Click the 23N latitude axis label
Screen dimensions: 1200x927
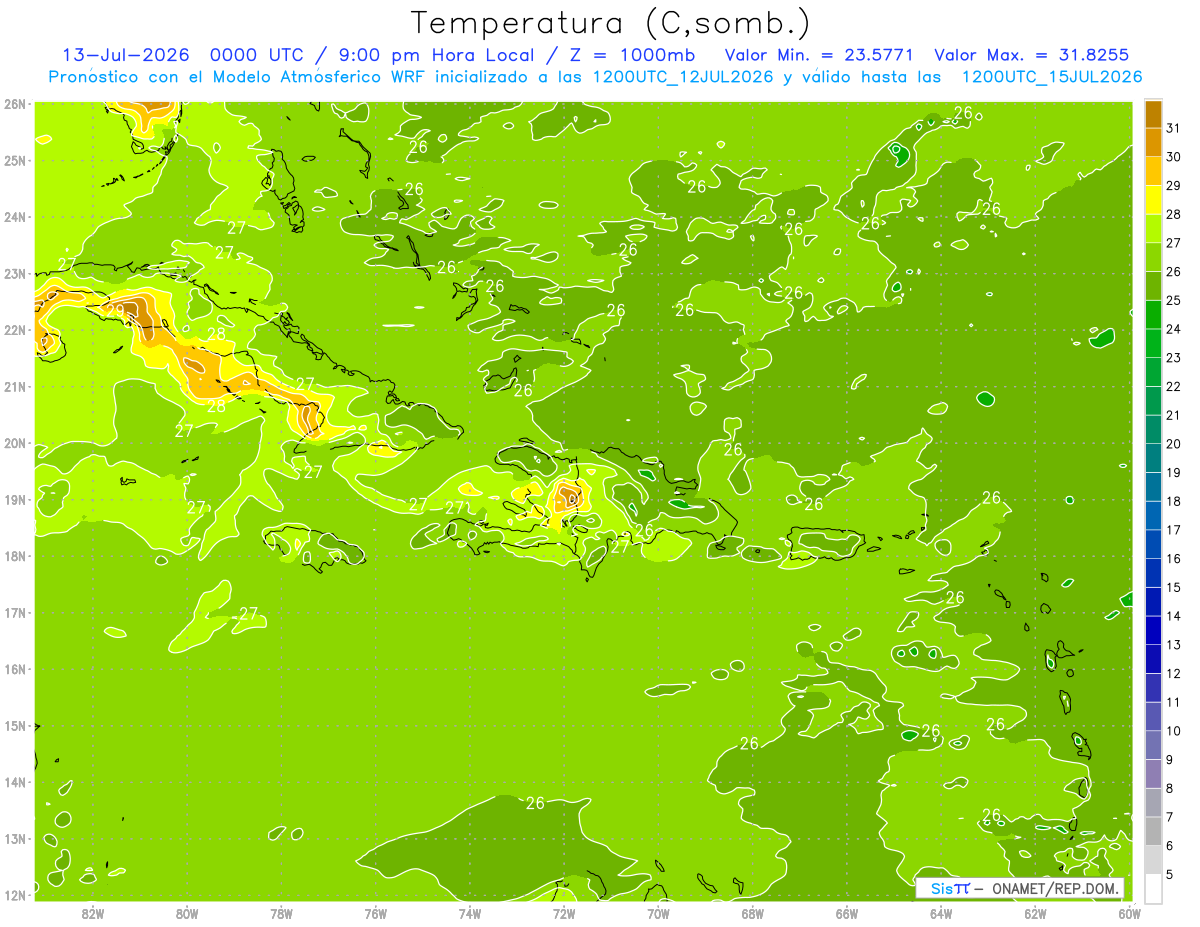coord(15,274)
